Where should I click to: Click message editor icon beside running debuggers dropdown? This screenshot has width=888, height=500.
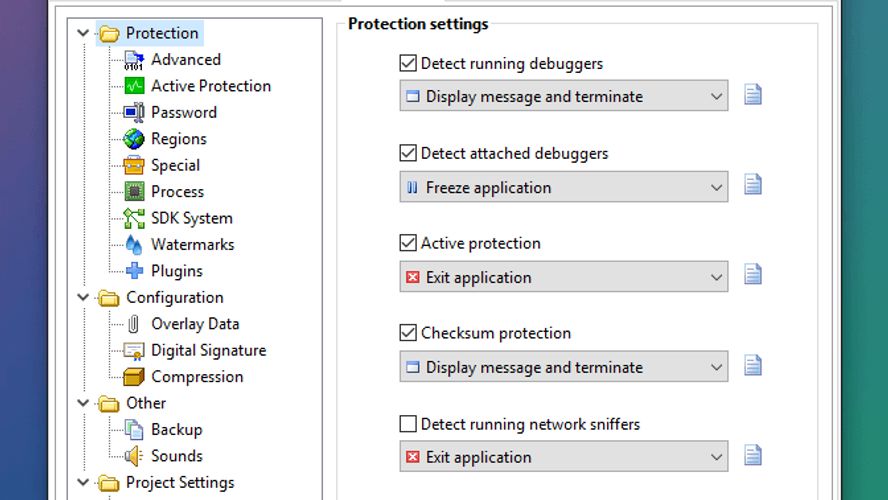pyautogui.click(x=752, y=95)
